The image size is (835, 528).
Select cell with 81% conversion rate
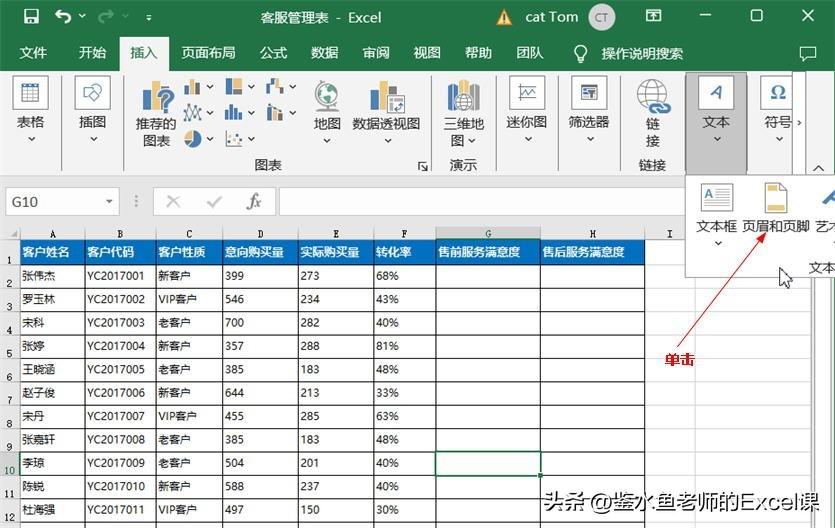[405, 346]
